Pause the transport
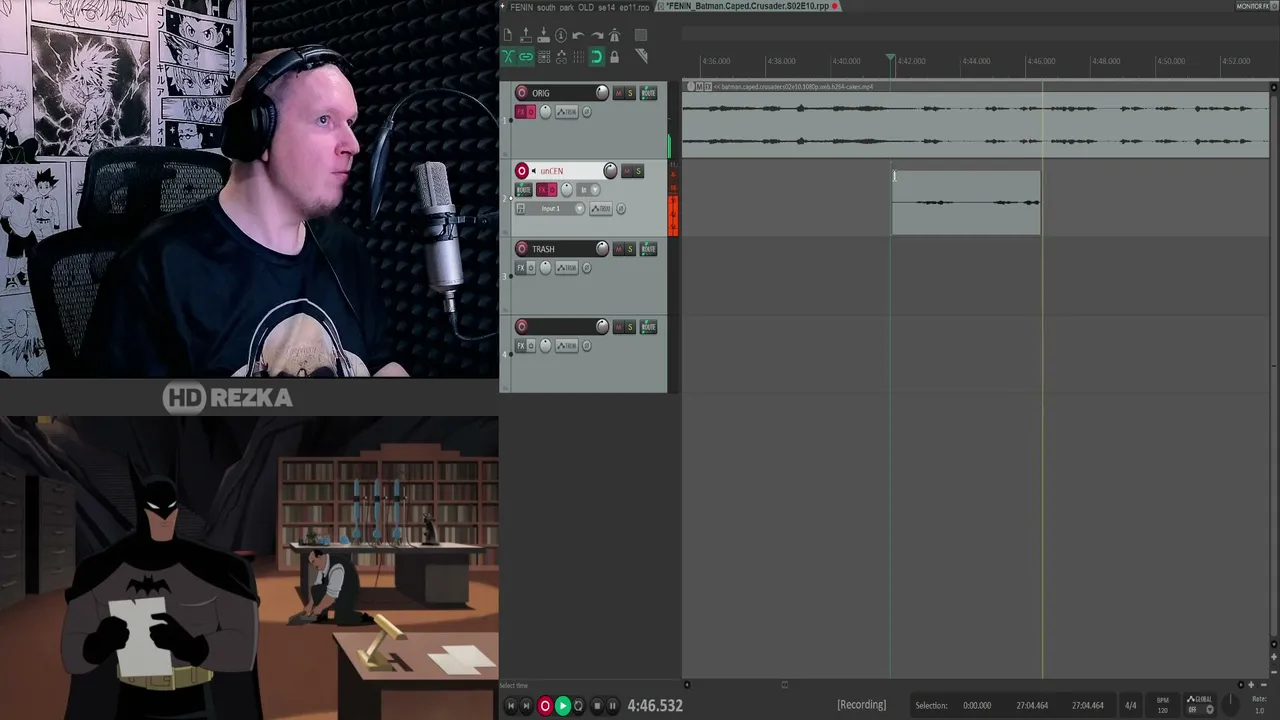Screen dimensions: 1280x720 click(x=613, y=706)
